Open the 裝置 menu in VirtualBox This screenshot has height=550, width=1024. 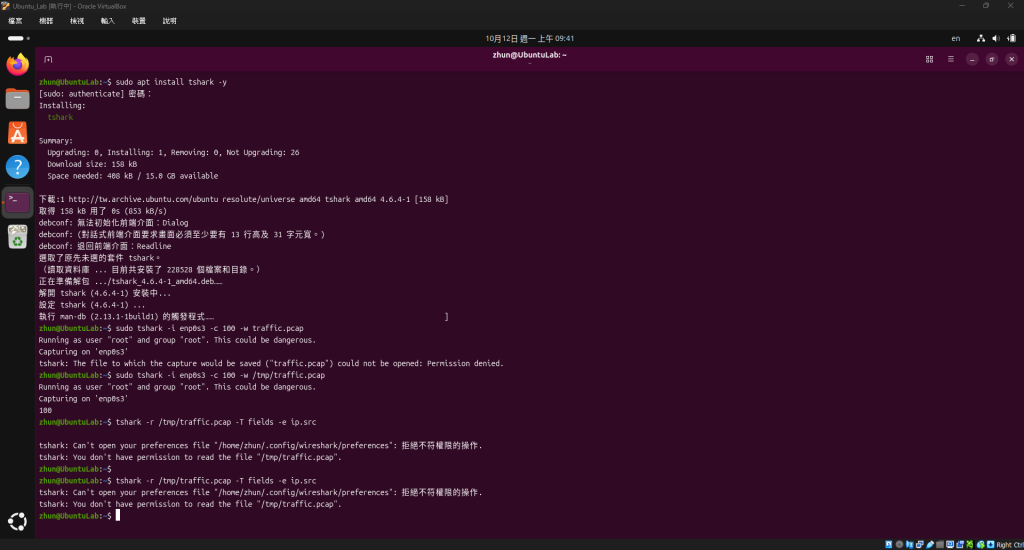[138, 21]
